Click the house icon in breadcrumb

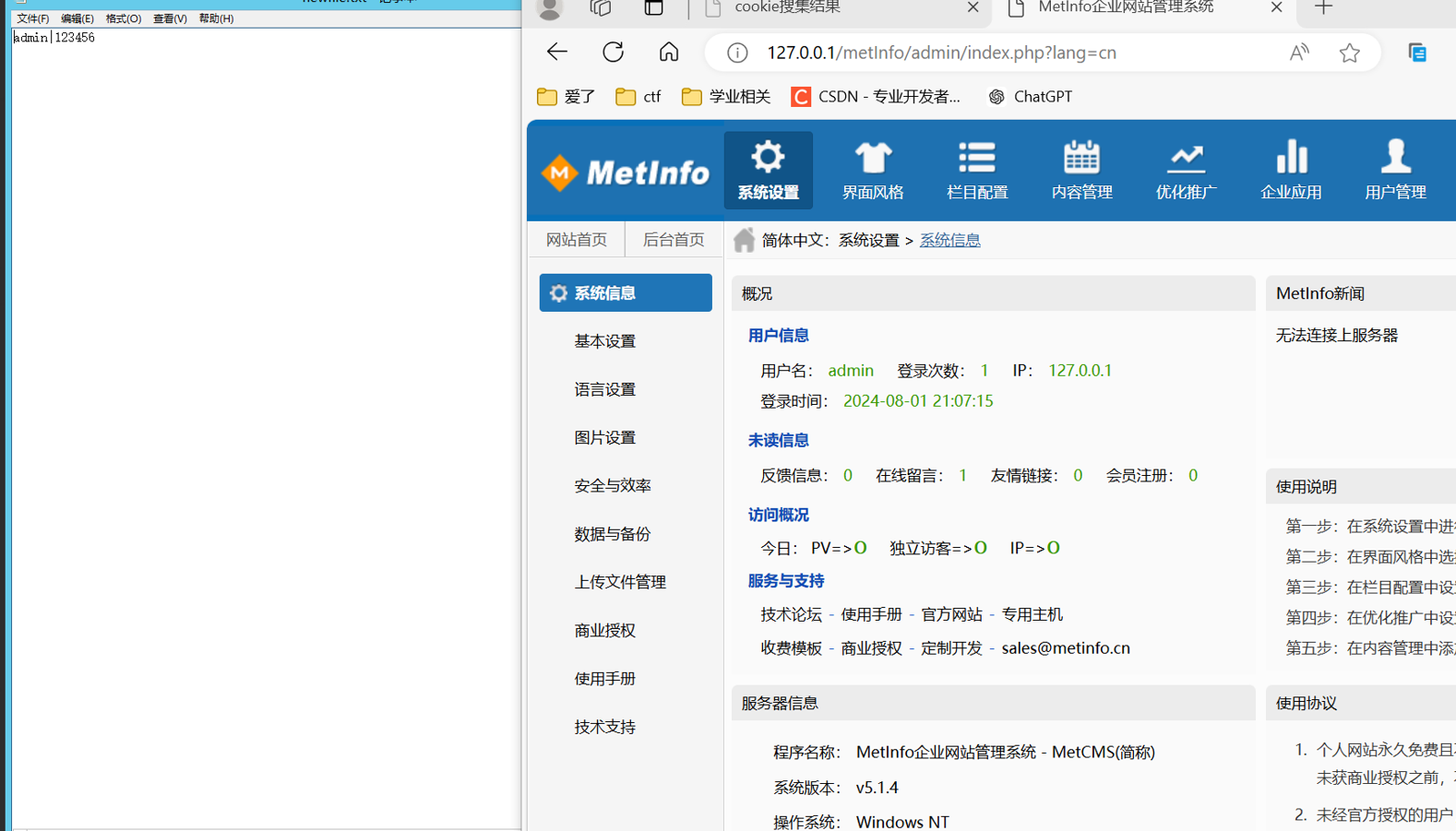[744, 240]
